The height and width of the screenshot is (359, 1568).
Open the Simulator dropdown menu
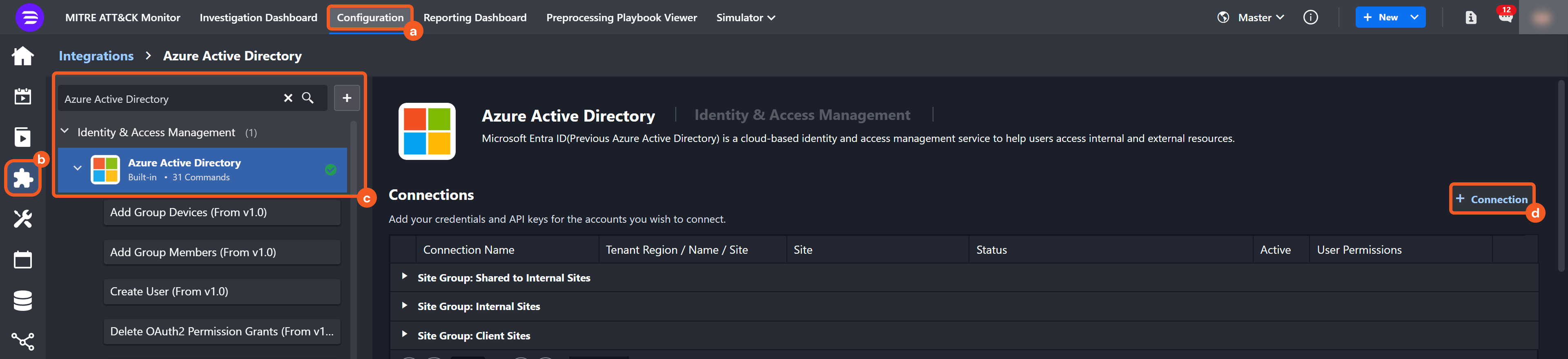746,18
